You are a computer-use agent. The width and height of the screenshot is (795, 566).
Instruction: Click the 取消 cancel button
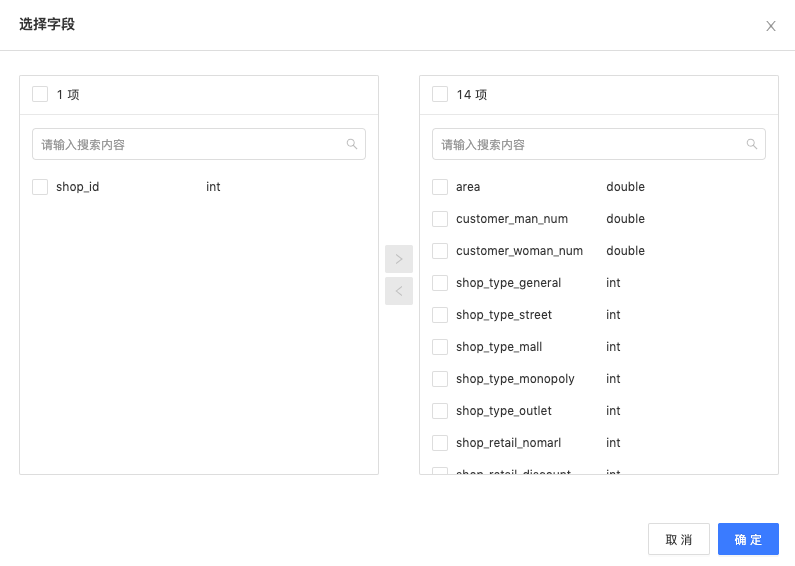(679, 539)
